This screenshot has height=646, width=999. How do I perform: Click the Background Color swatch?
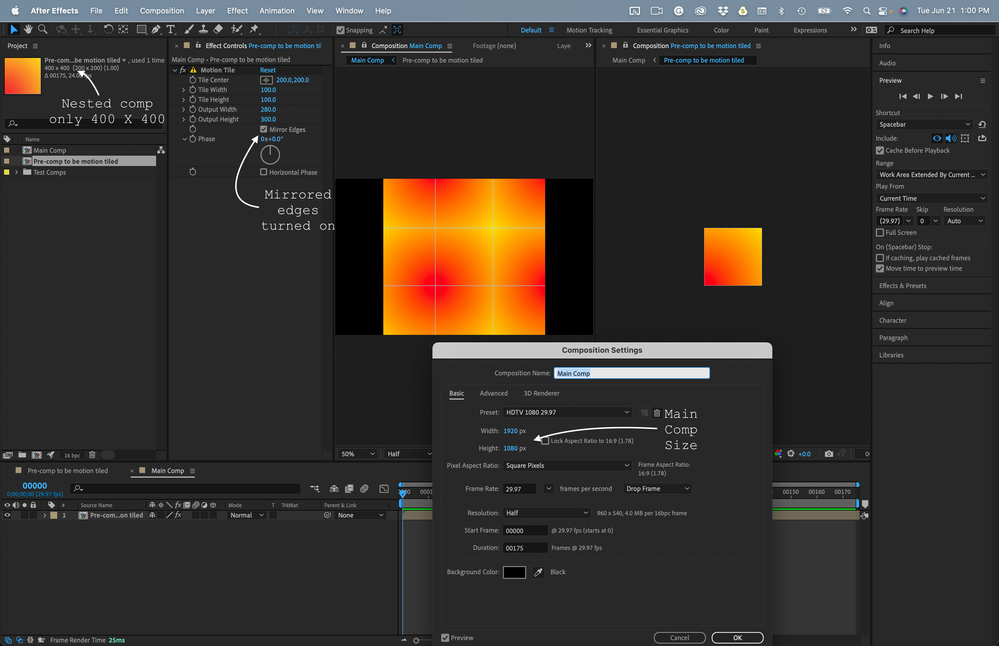(514, 572)
